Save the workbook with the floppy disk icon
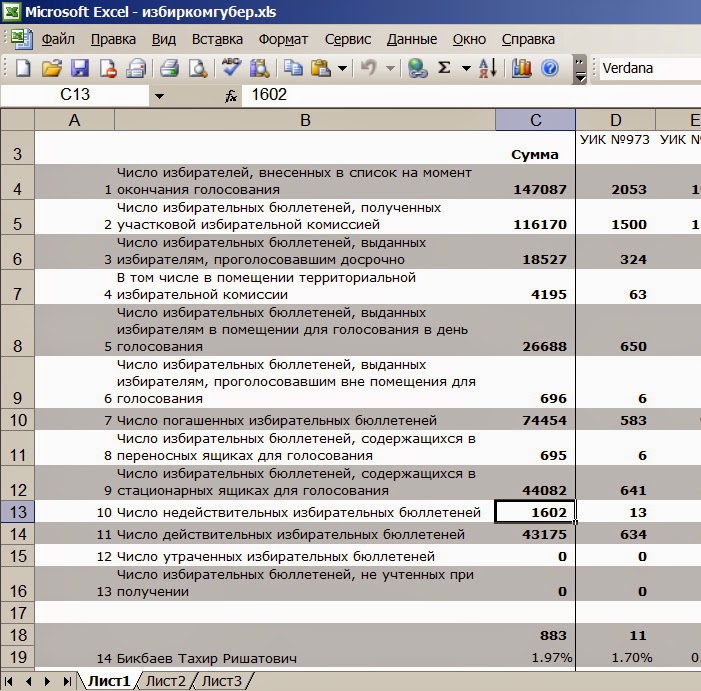Viewport: 701px width, 691px height. coord(80,68)
